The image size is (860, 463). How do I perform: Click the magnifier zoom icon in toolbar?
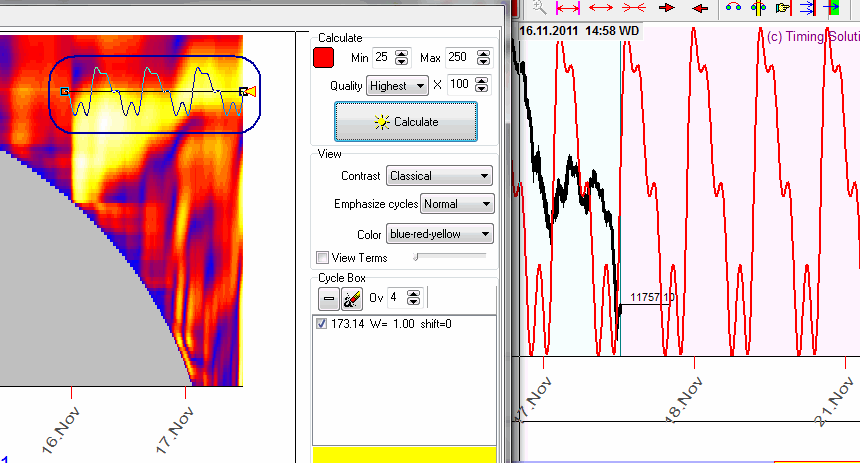539,7
